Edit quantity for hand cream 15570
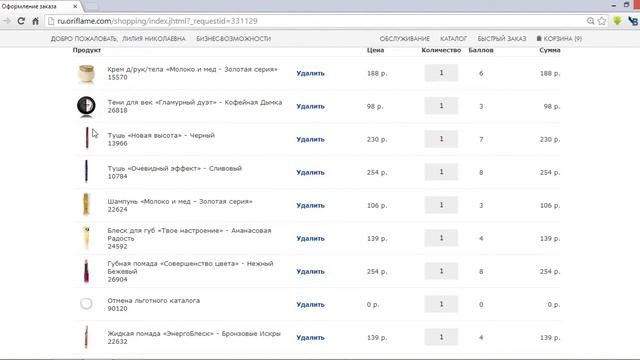This screenshot has width=640, height=360. pyautogui.click(x=441, y=73)
